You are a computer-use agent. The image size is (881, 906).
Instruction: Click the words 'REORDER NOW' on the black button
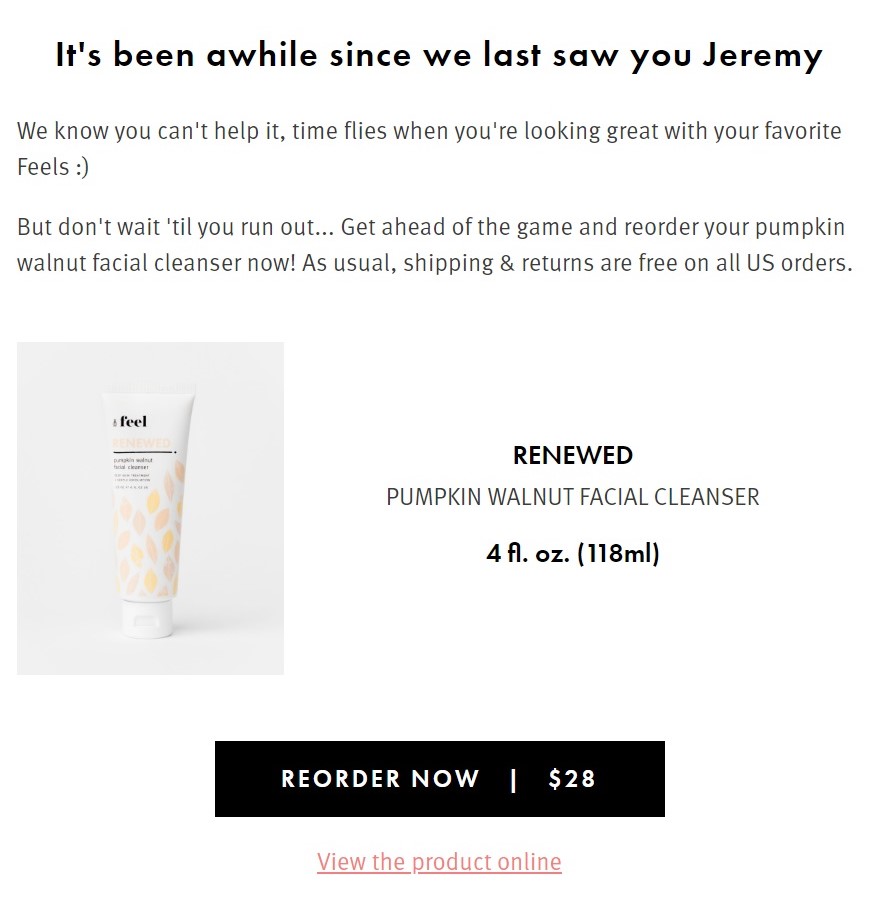[x=380, y=778]
